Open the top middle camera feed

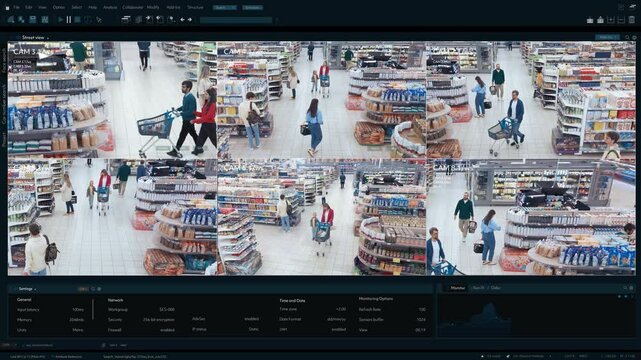coord(322,99)
